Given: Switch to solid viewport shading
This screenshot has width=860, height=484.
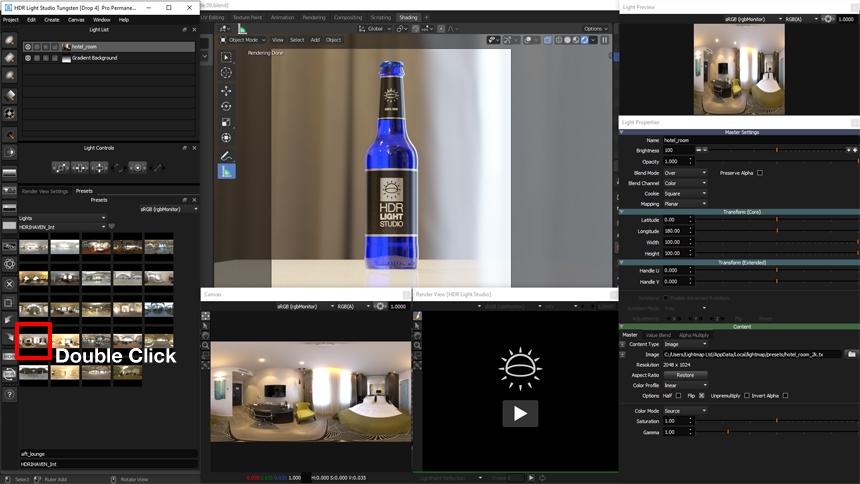Looking at the screenshot, I should tap(567, 40).
